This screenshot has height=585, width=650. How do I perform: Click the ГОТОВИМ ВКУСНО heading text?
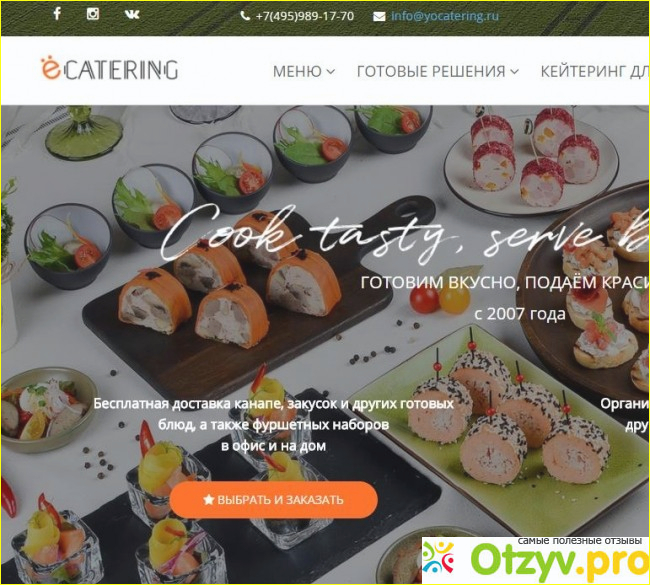[x=504, y=282]
